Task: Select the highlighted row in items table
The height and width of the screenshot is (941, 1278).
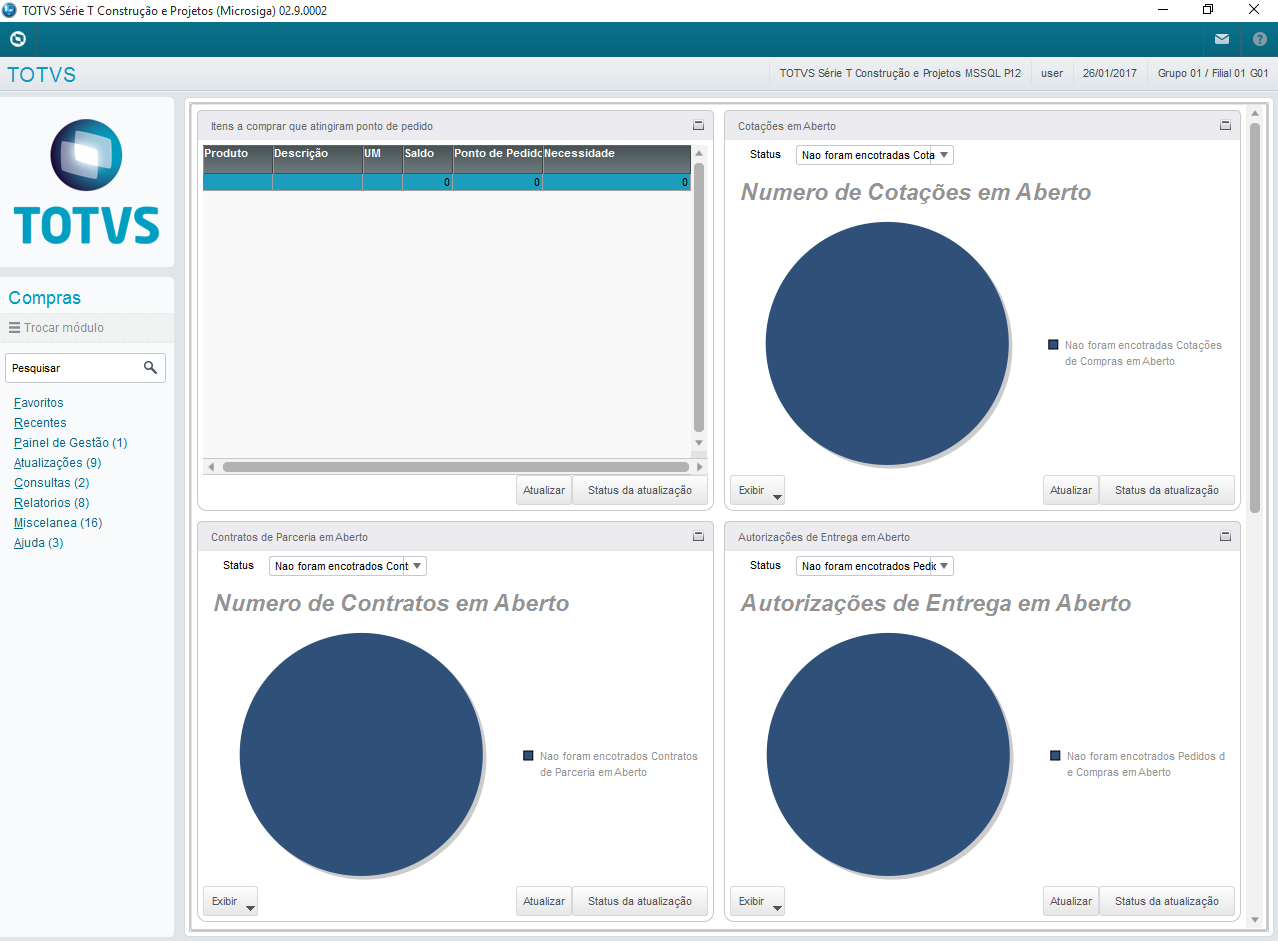Action: pos(447,182)
